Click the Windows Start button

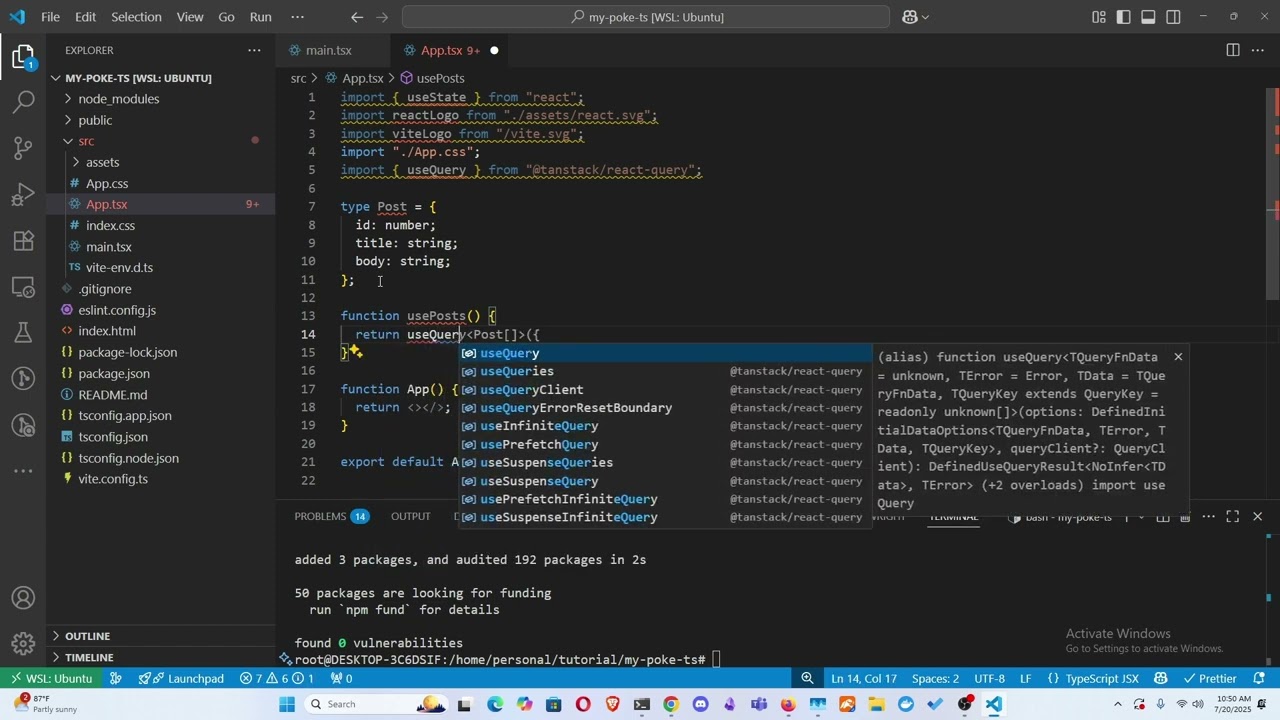point(287,704)
